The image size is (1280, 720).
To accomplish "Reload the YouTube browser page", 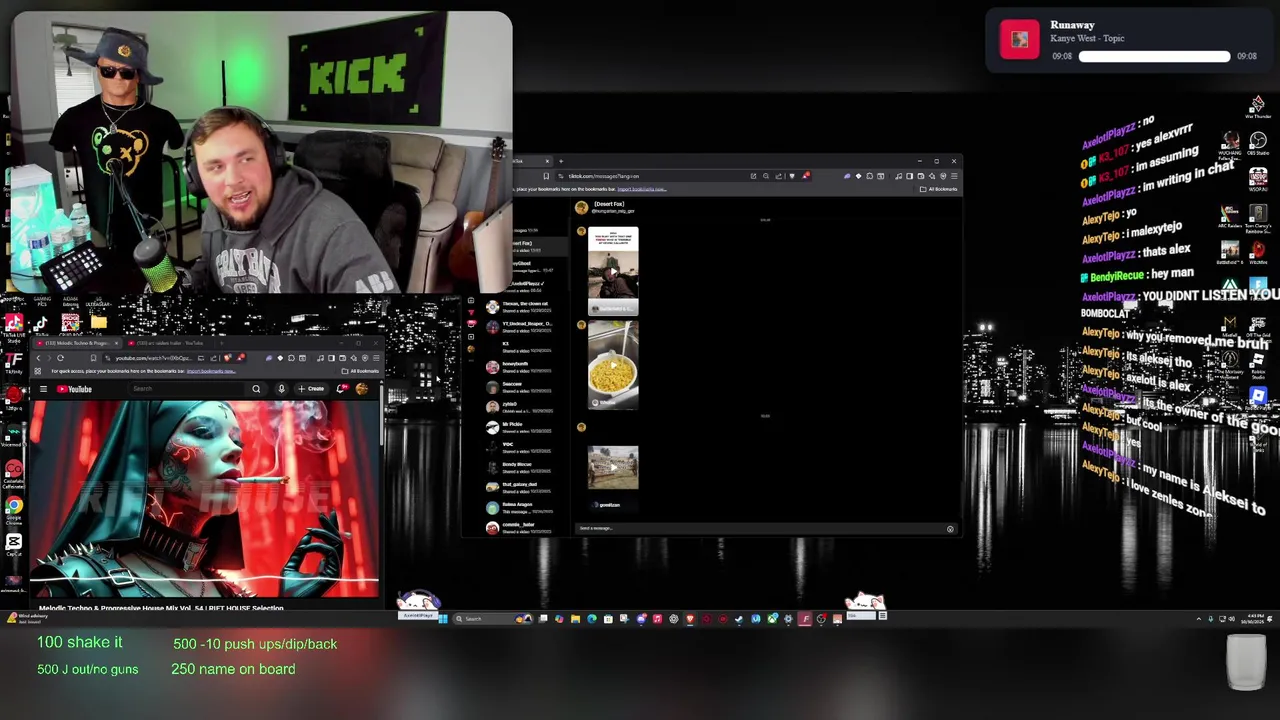I will coord(60,358).
